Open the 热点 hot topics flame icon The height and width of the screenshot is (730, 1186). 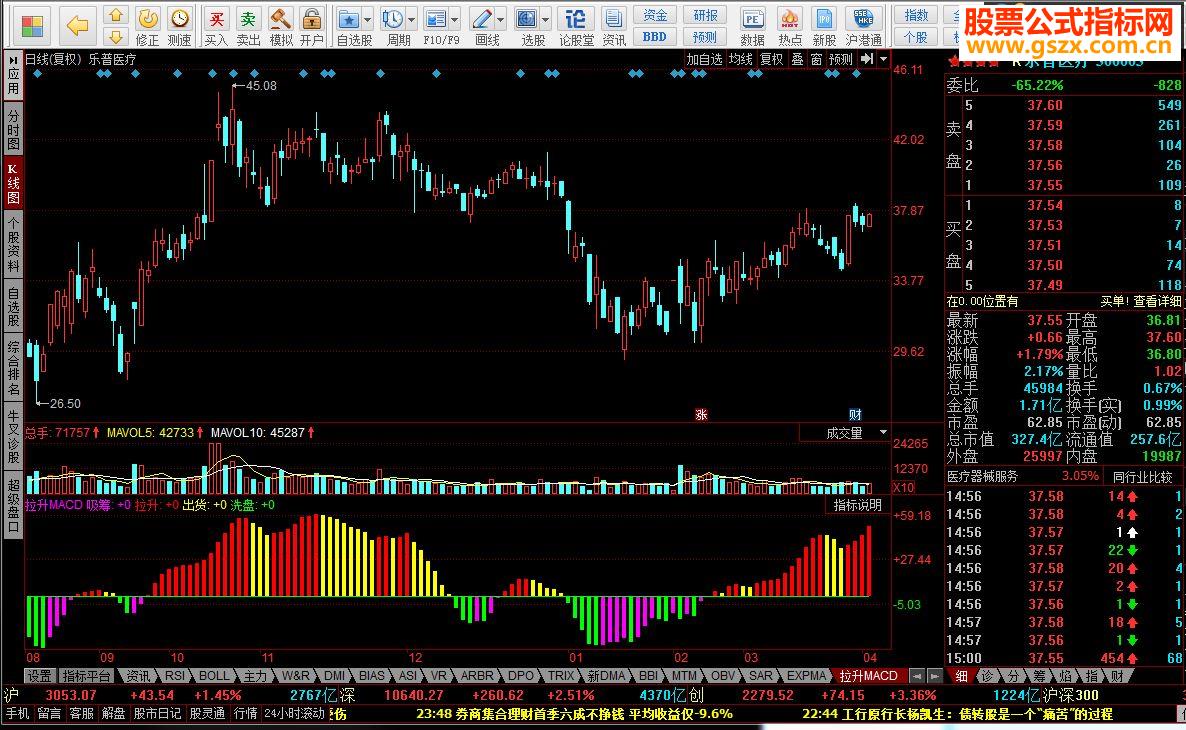790,19
